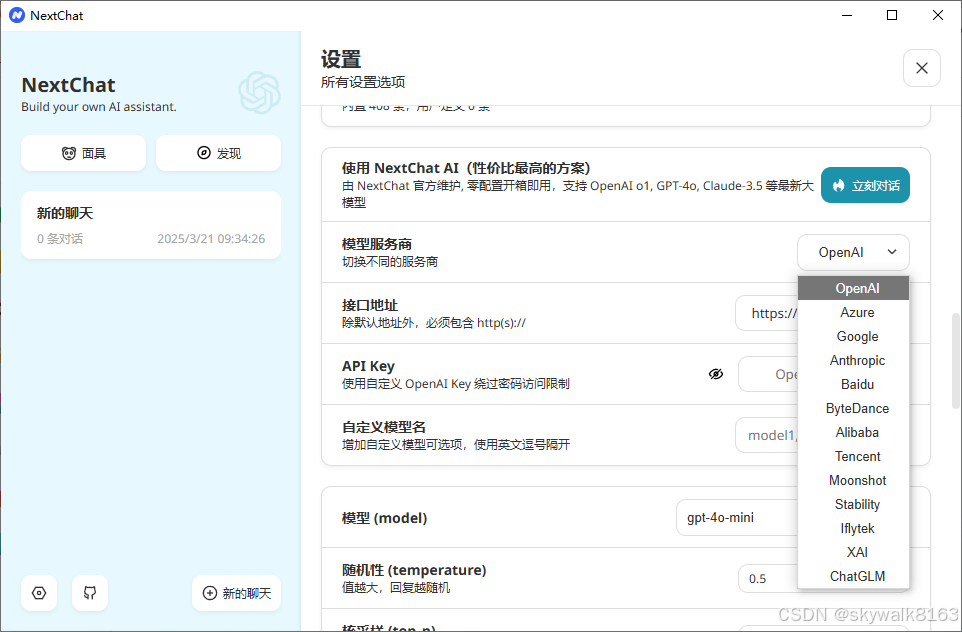Maximize the NextChat window
Screen dimensions: 962x632
(892, 15)
